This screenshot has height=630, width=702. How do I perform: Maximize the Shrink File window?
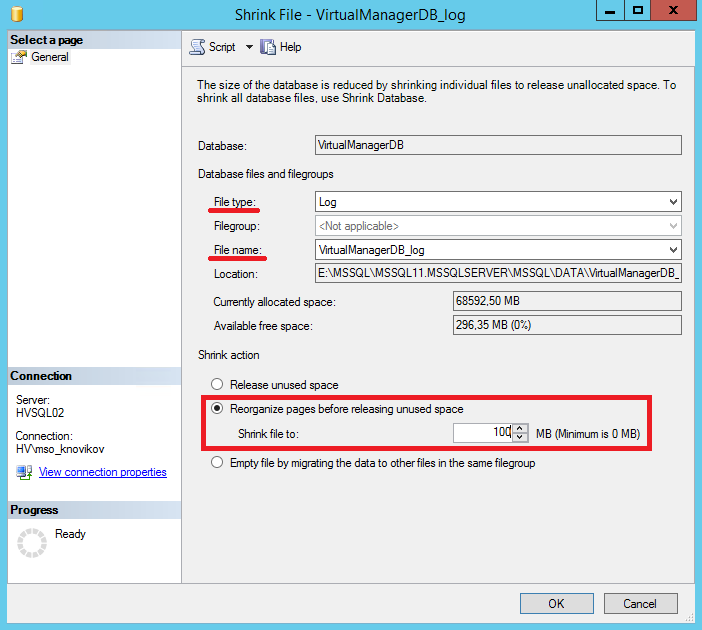pos(638,10)
